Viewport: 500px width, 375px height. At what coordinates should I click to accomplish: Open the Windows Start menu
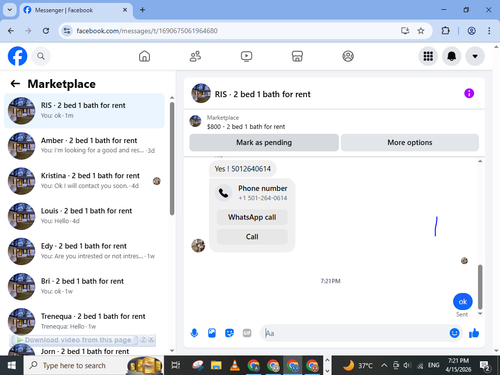coord(12,365)
